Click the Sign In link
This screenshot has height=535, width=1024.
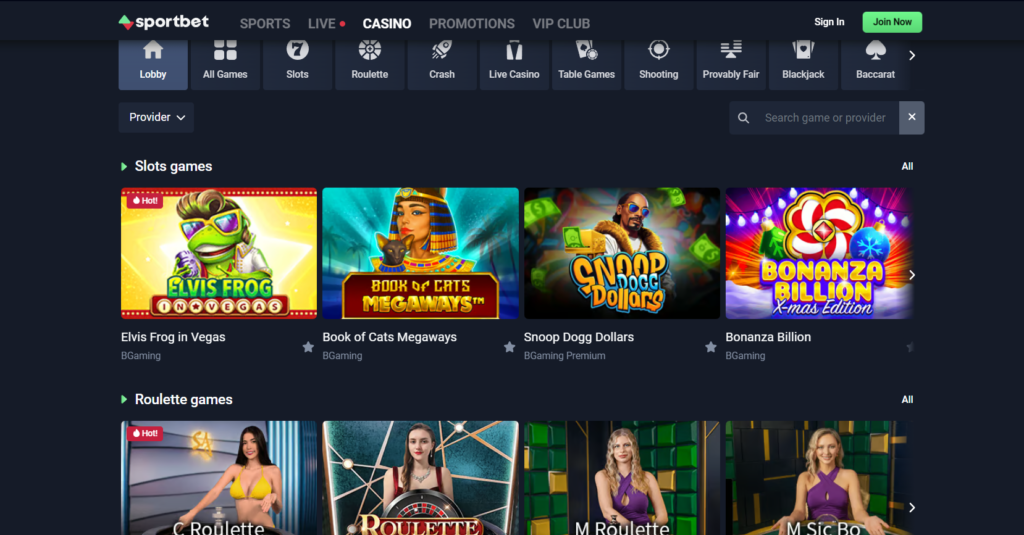tap(829, 22)
